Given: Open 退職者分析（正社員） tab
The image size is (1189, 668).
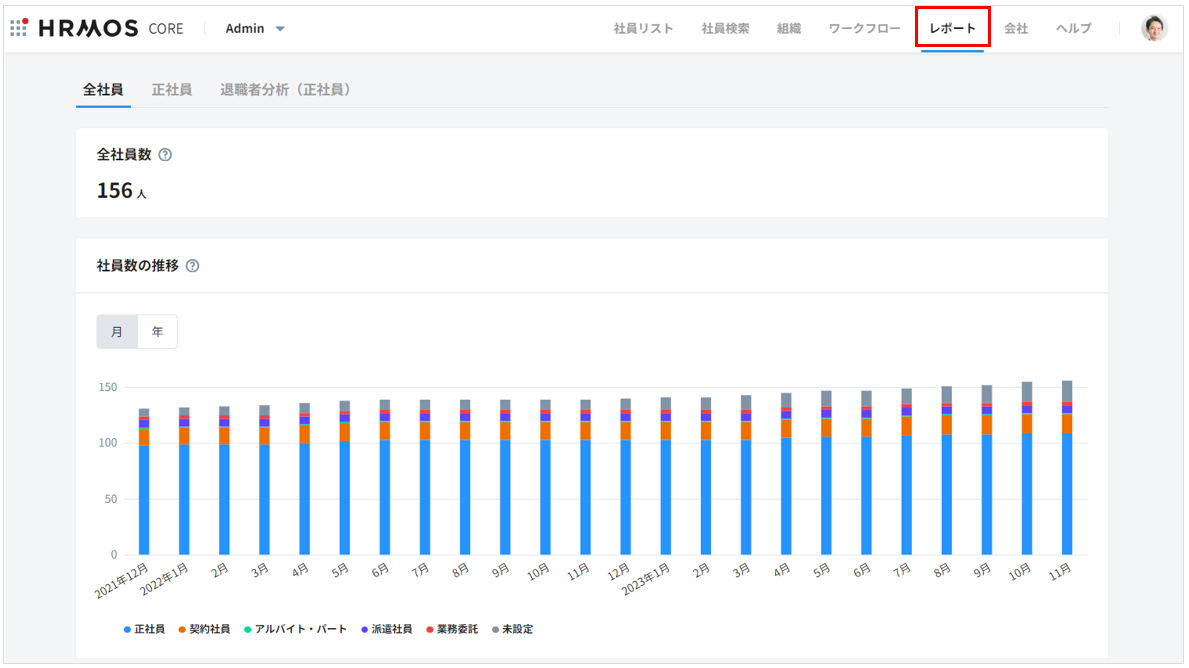Looking at the screenshot, I should tap(287, 90).
